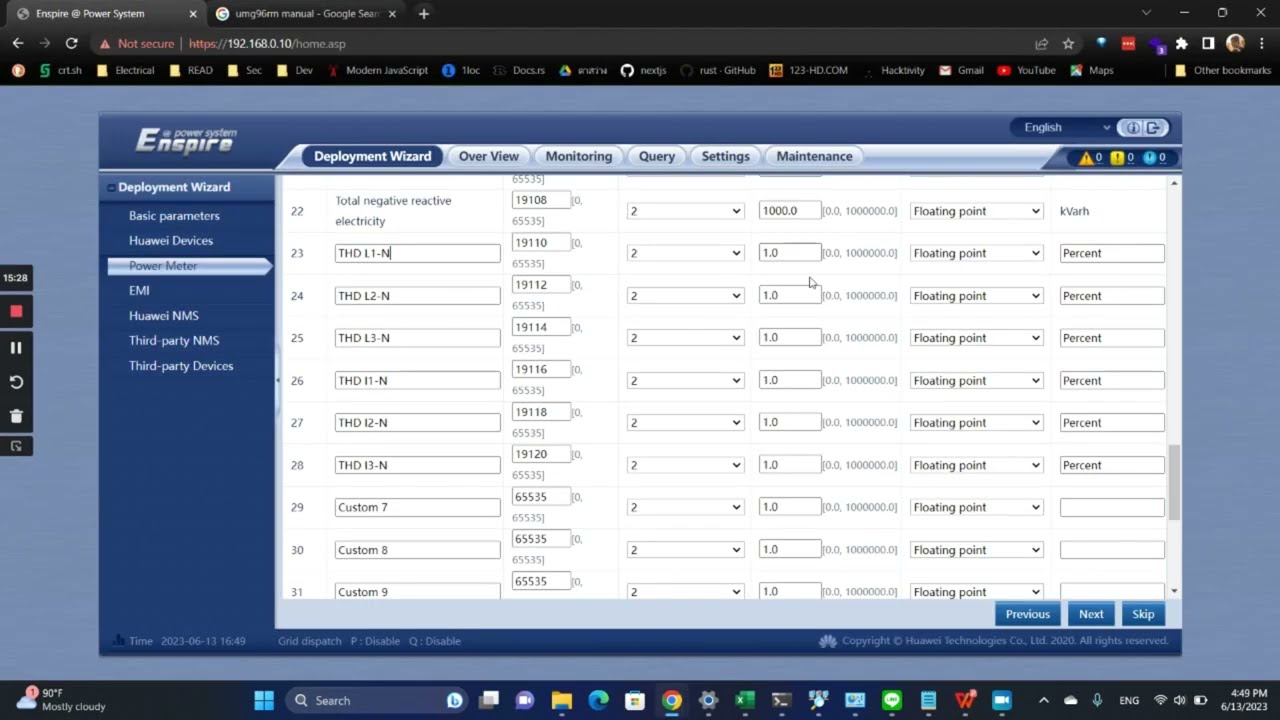This screenshot has height=720, width=1280.
Task: Open the Settings tab
Action: pos(725,156)
